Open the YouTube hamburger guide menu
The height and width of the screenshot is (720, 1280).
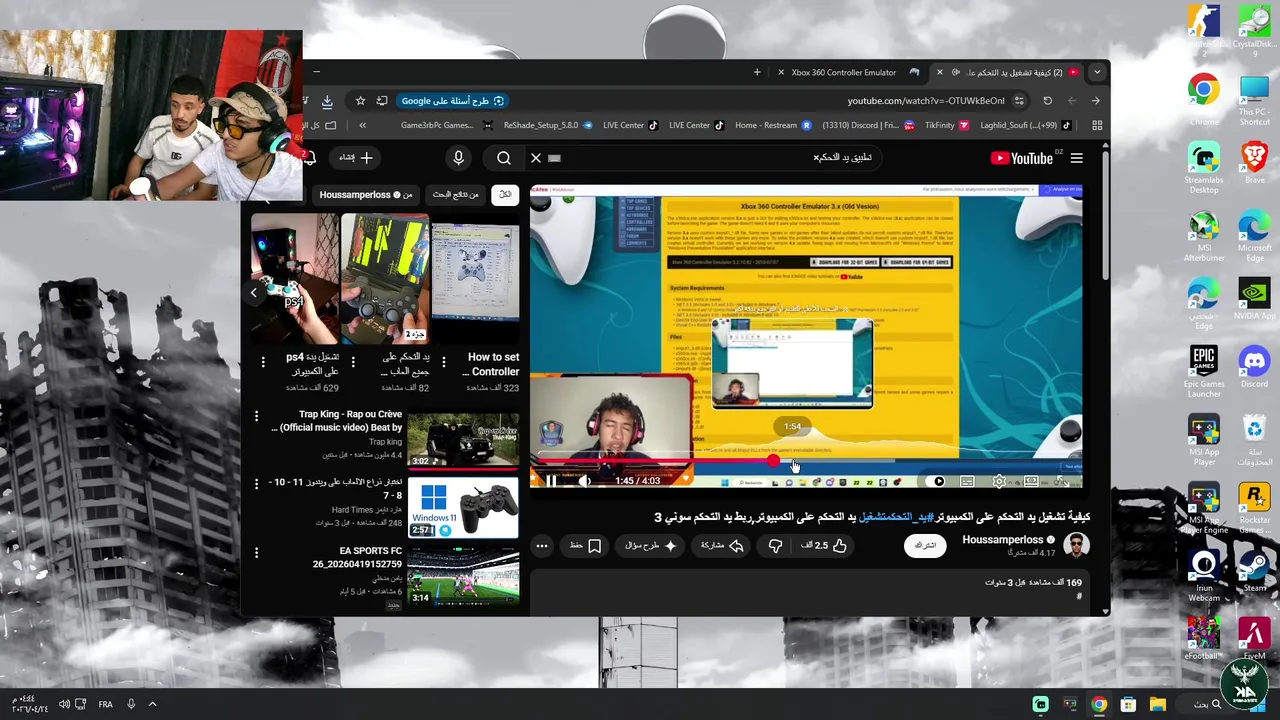pos(1077,158)
